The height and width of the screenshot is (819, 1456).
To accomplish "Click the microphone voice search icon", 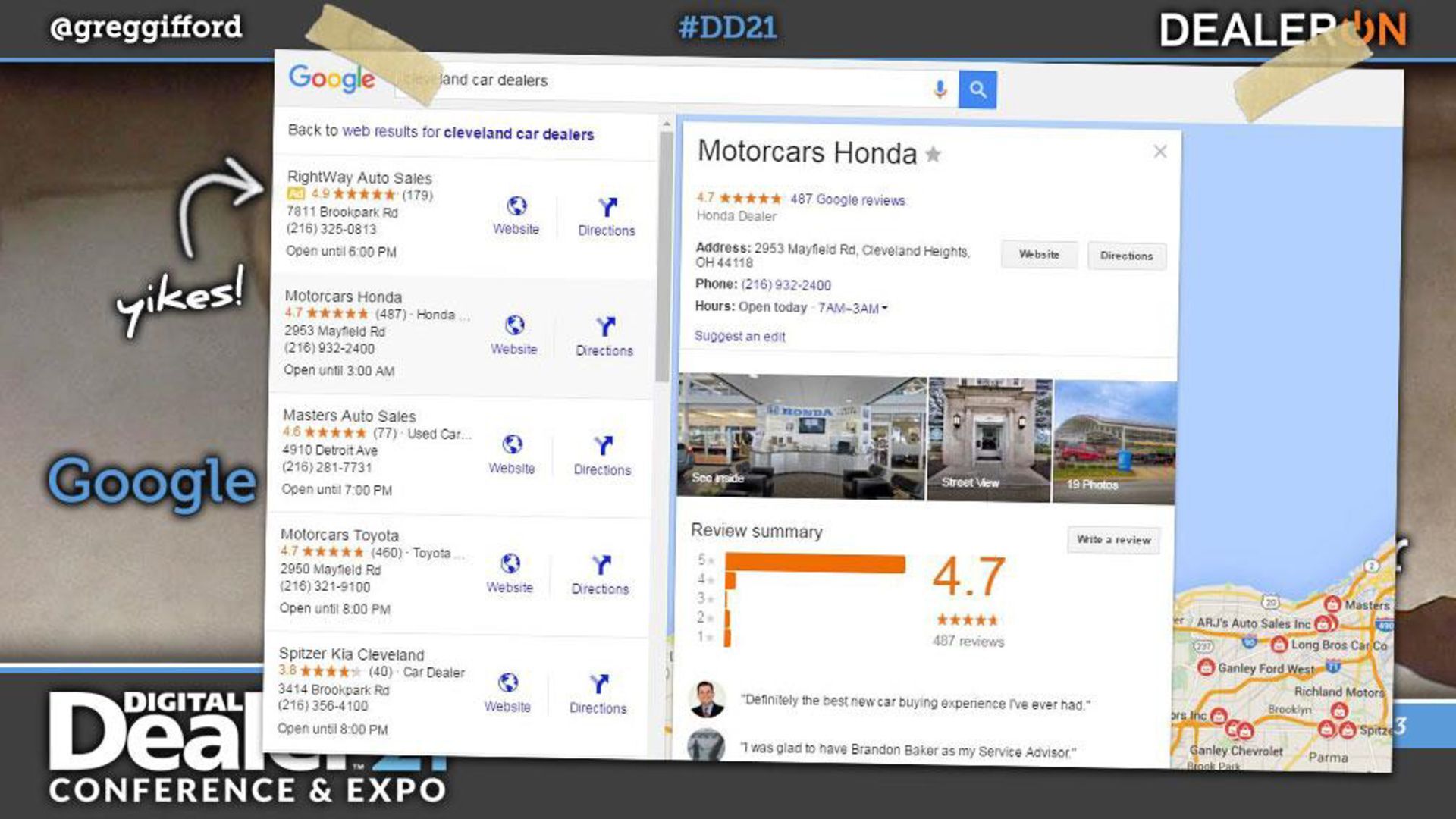I will pos(940,89).
